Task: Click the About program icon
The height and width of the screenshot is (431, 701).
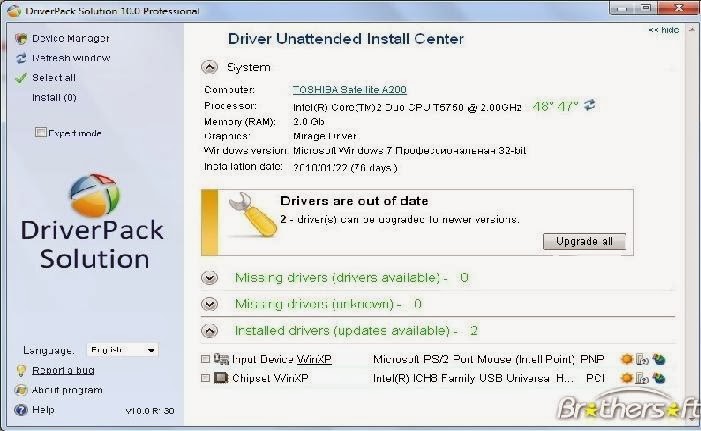Action: (x=21, y=390)
